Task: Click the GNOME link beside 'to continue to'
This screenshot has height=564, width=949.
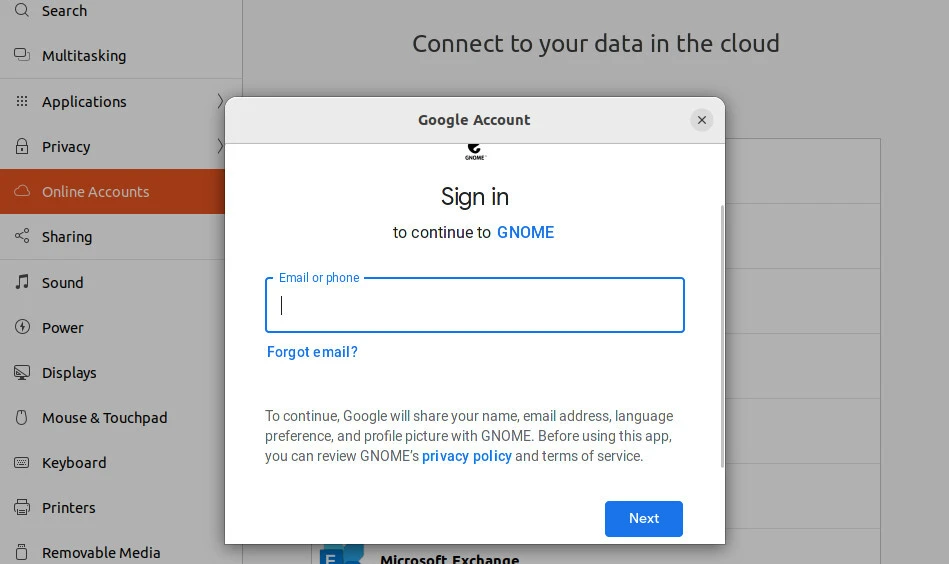Action: click(x=525, y=232)
